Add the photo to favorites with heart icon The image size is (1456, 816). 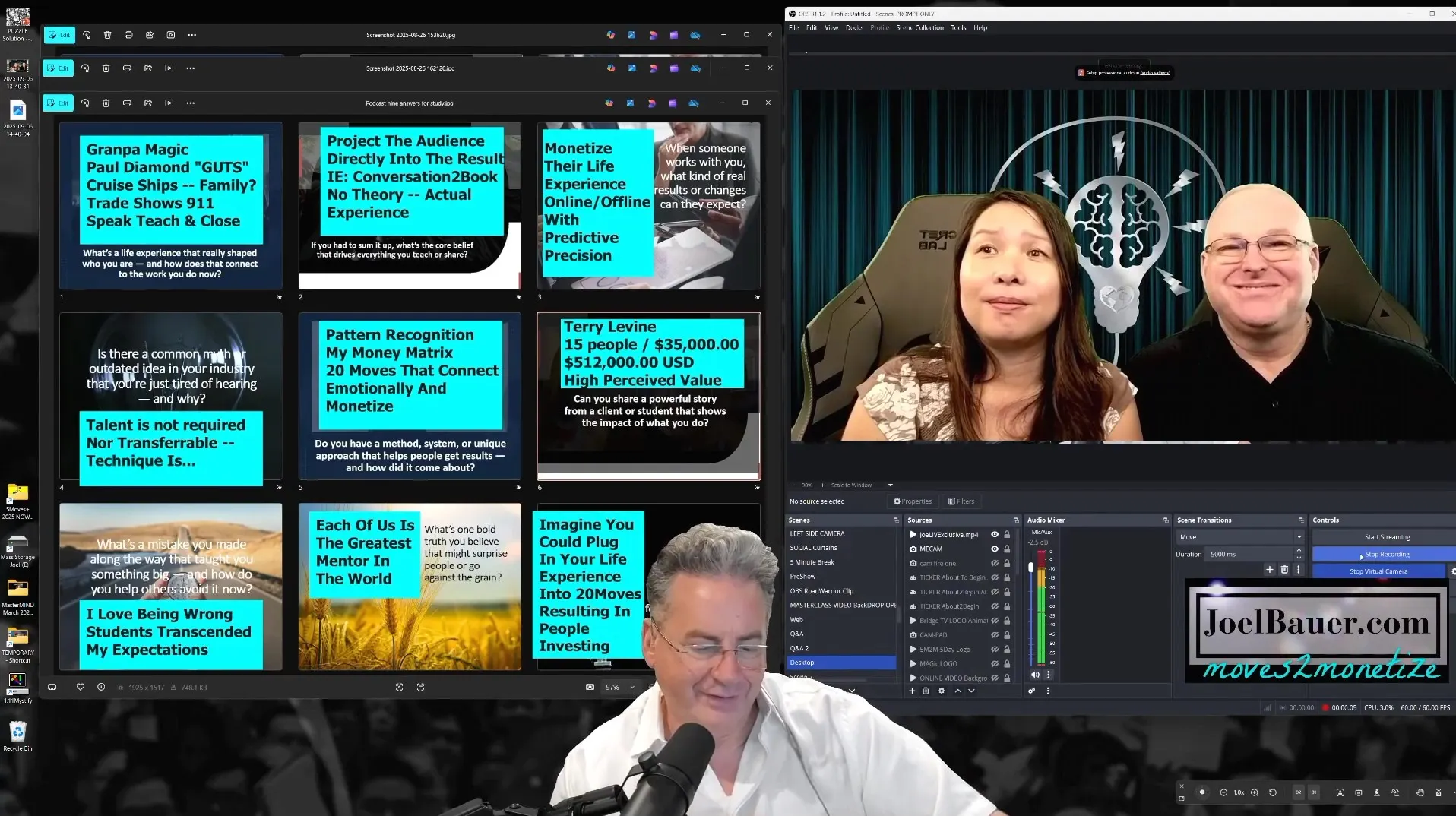pyautogui.click(x=81, y=687)
